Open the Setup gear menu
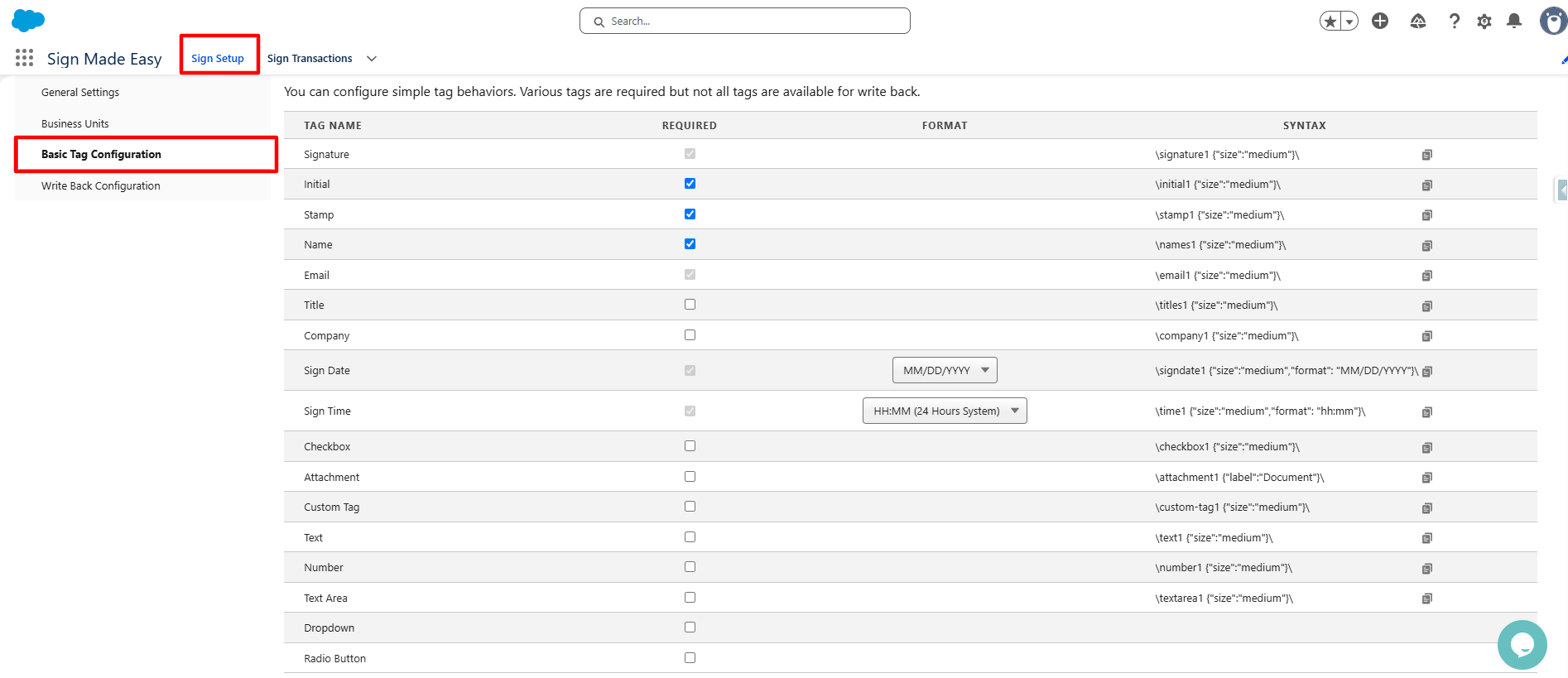The height and width of the screenshot is (678, 1568). pyautogui.click(x=1484, y=22)
